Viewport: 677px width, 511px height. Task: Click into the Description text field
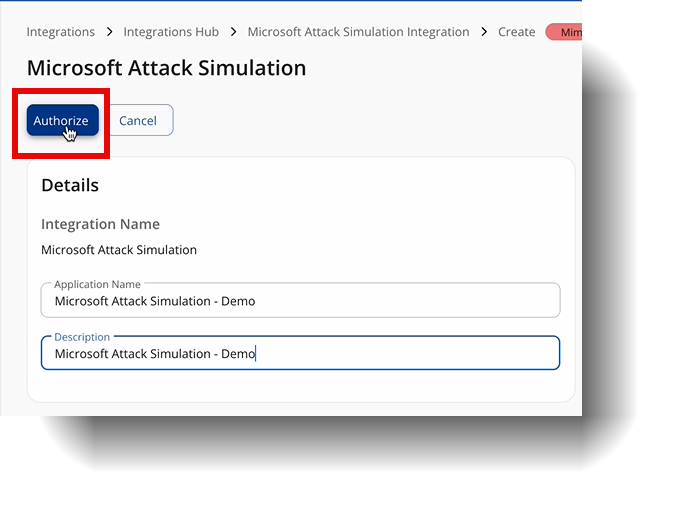point(300,353)
